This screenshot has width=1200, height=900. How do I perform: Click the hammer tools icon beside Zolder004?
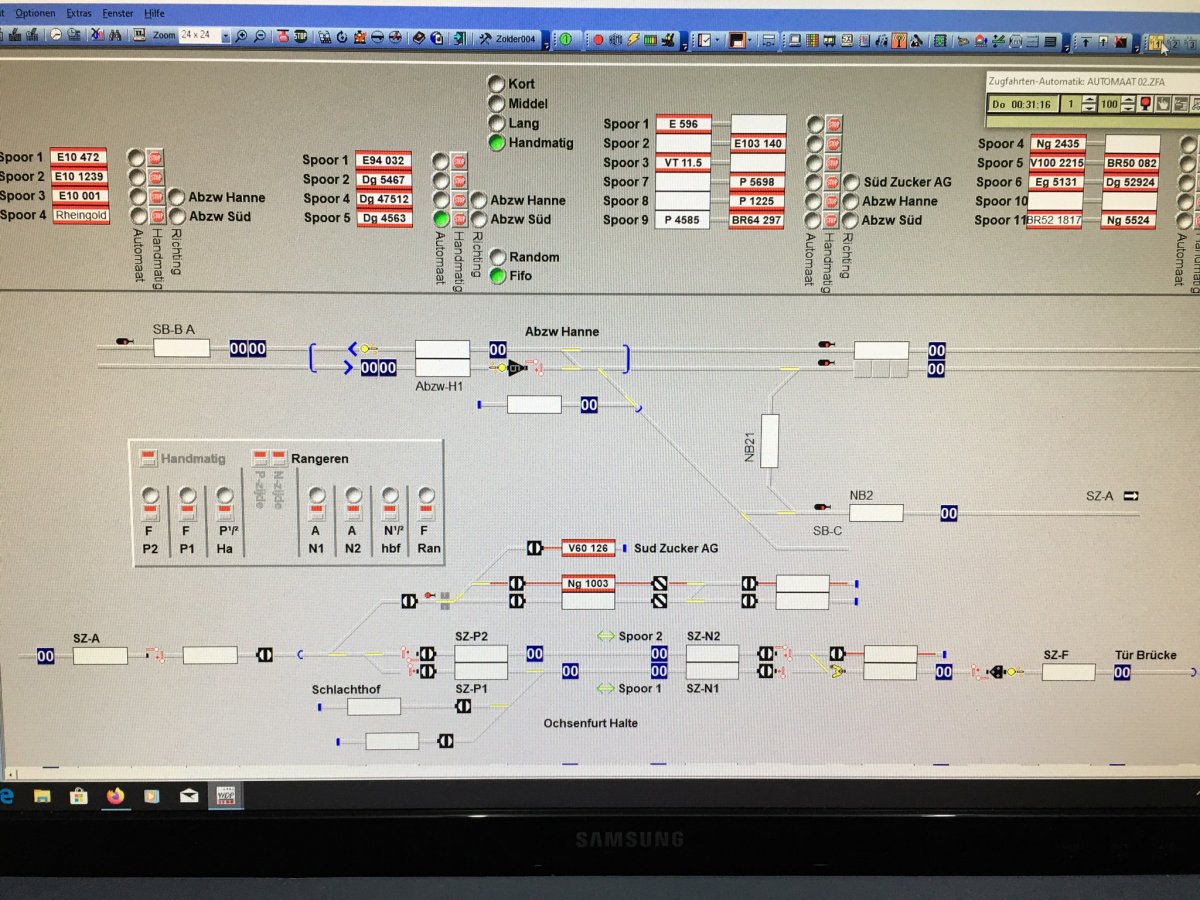click(x=485, y=38)
